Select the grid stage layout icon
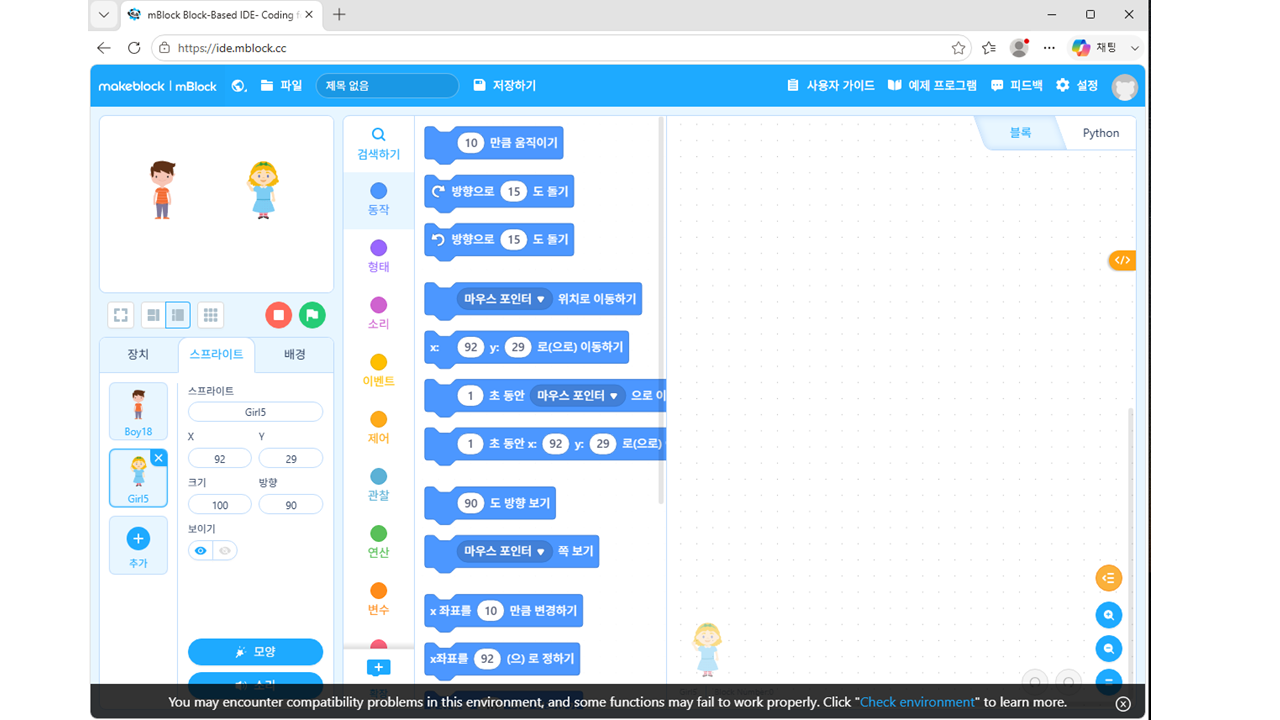The image size is (1280, 720). point(210,315)
